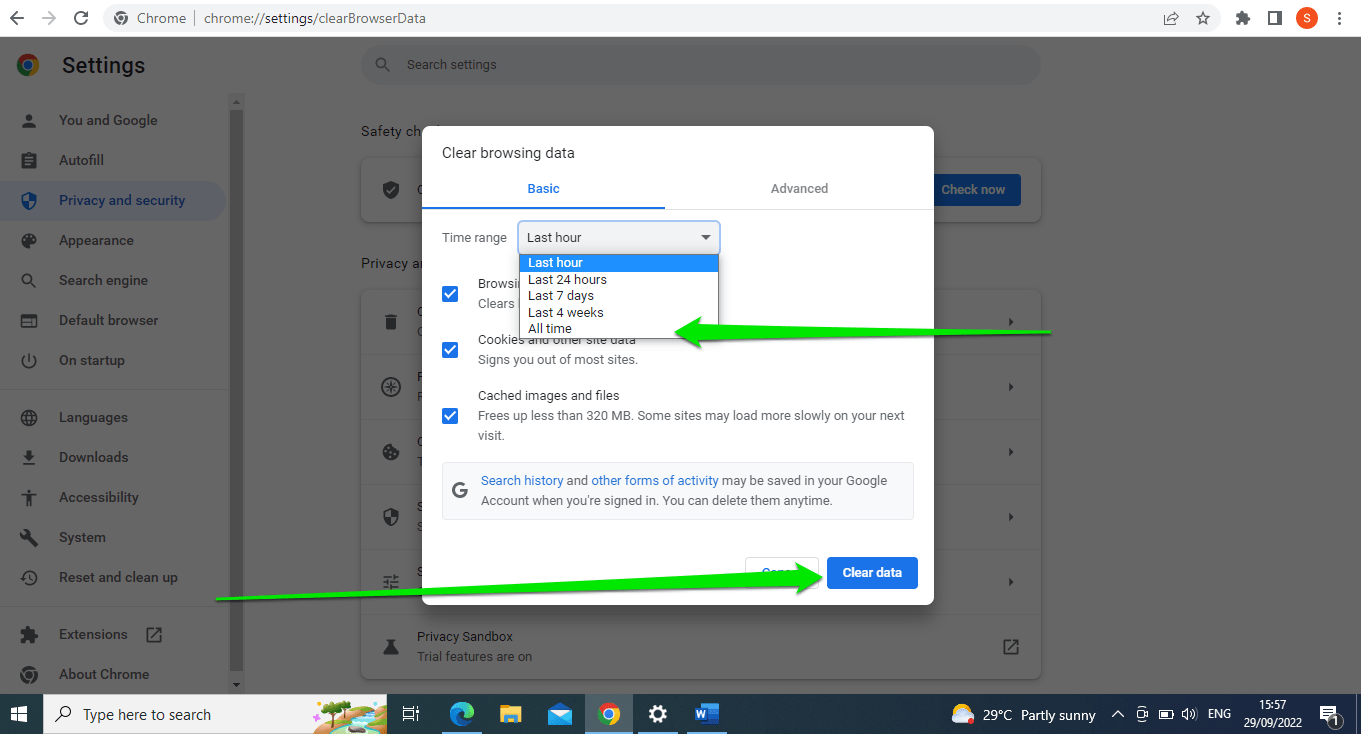Viewport: 1361px width, 734px height.
Task: Open the side panel icon
Action: point(1275,18)
